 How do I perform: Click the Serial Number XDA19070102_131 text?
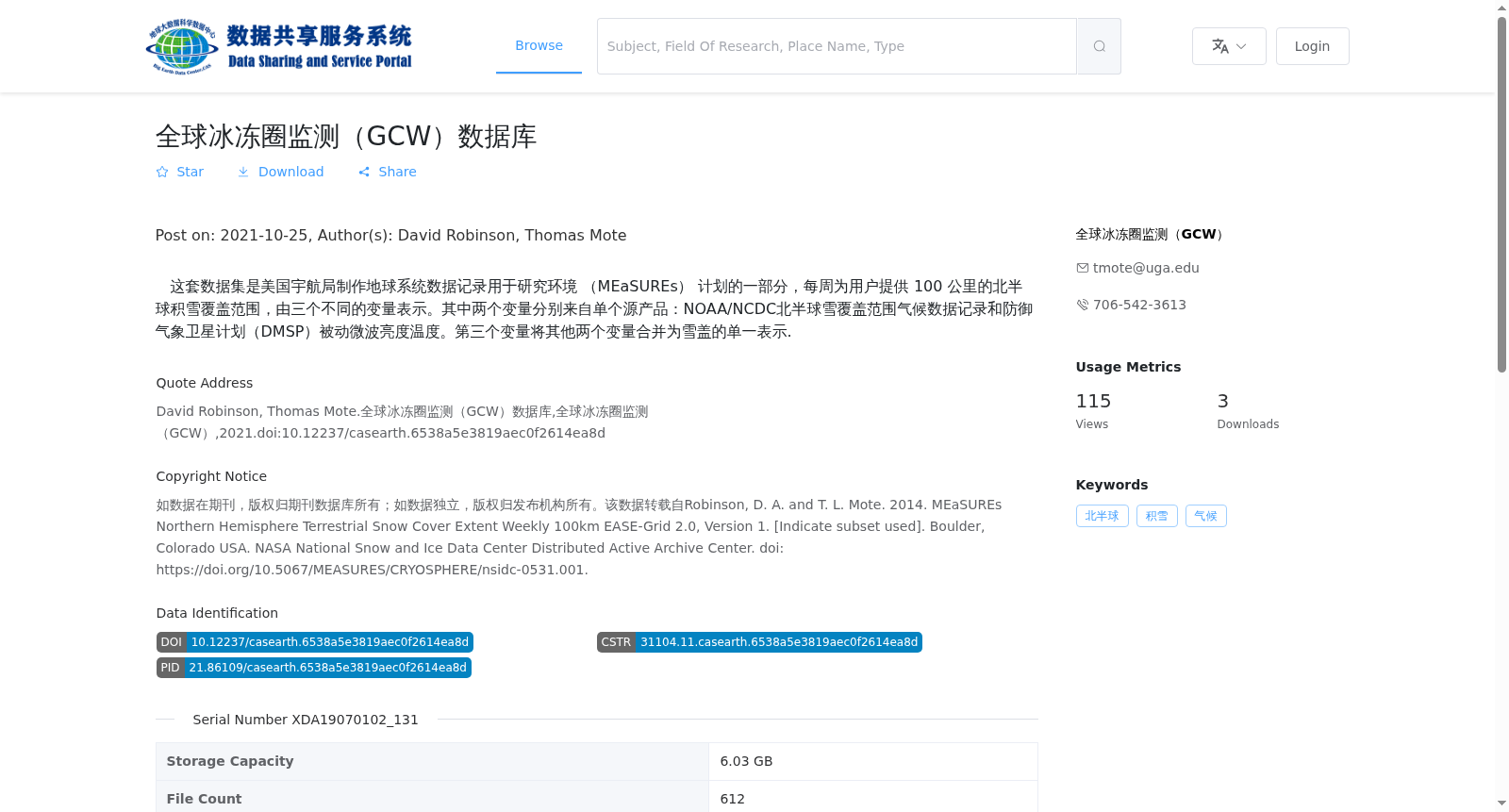coord(306,720)
